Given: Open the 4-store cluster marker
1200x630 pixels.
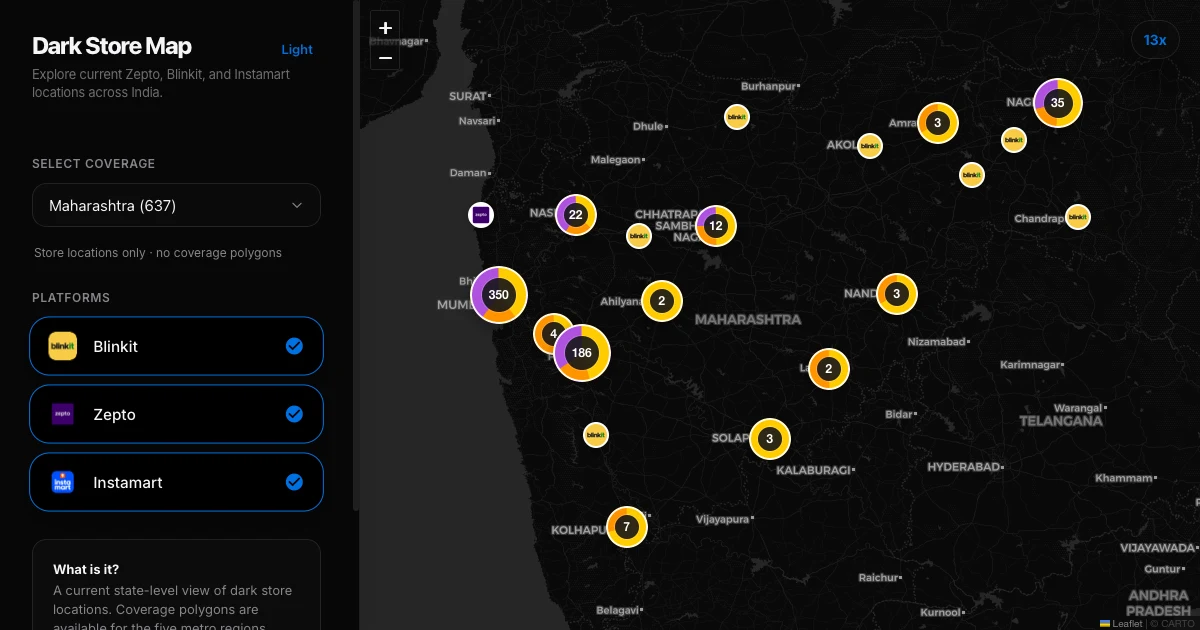Looking at the screenshot, I should [553, 334].
